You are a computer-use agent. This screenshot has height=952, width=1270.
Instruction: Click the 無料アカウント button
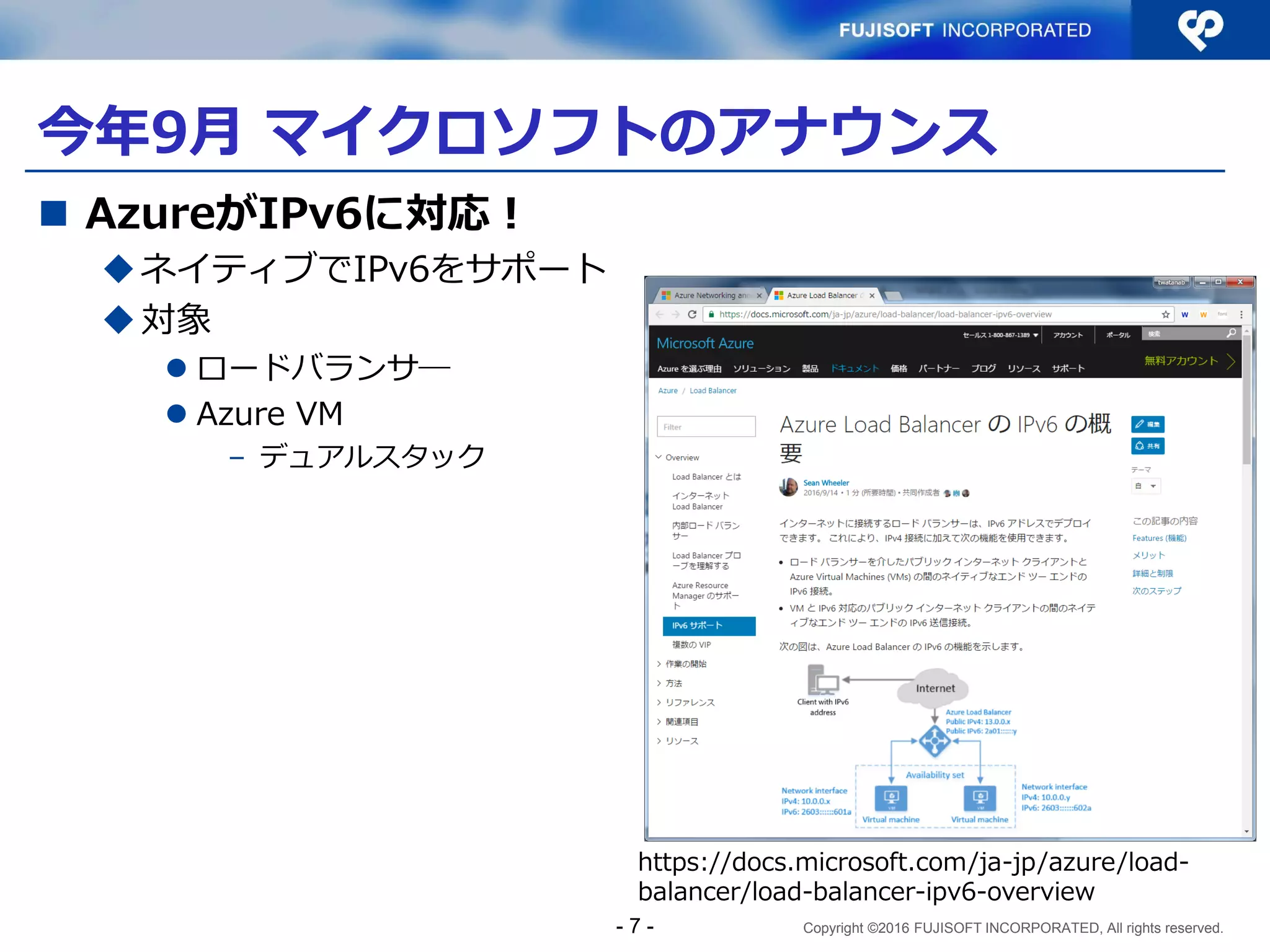pyautogui.click(x=1189, y=361)
